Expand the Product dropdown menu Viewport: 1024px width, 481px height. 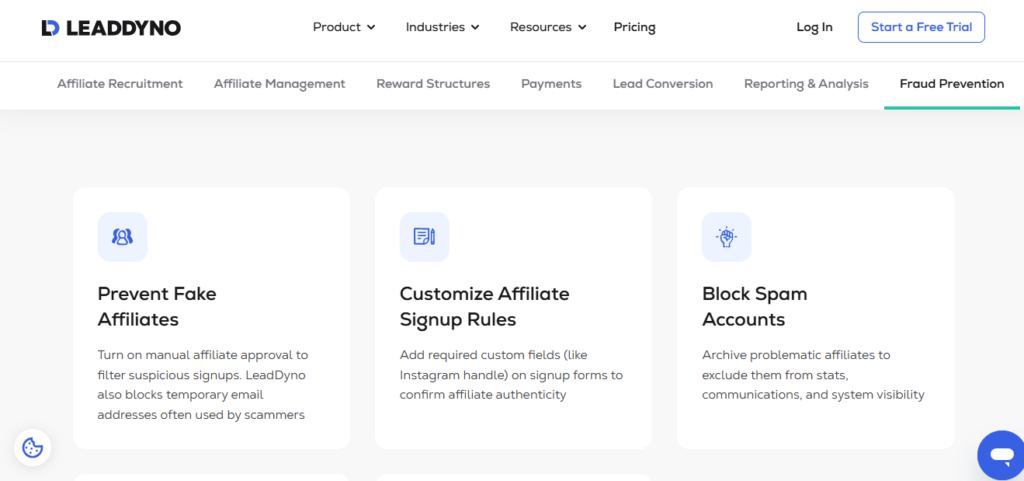point(344,27)
